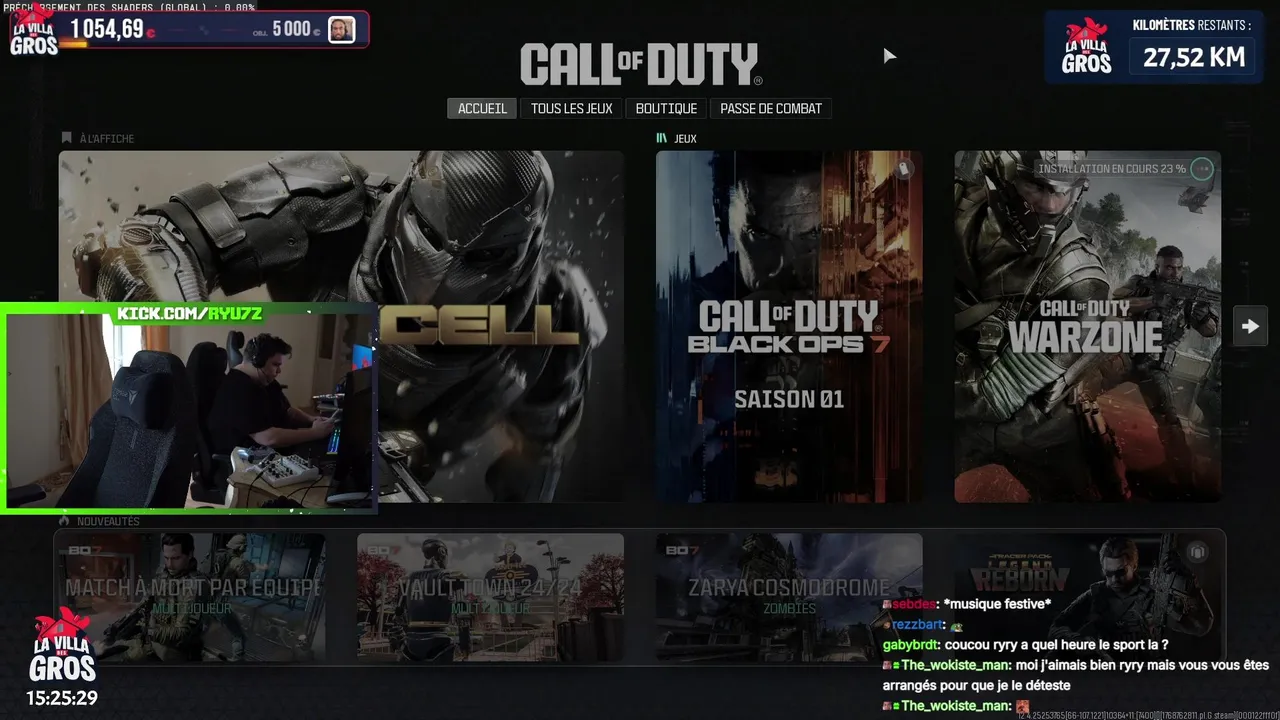Image resolution: width=1280 pixels, height=720 pixels.
Task: Open the TOUS LES JEUX tab
Action: click(572, 108)
